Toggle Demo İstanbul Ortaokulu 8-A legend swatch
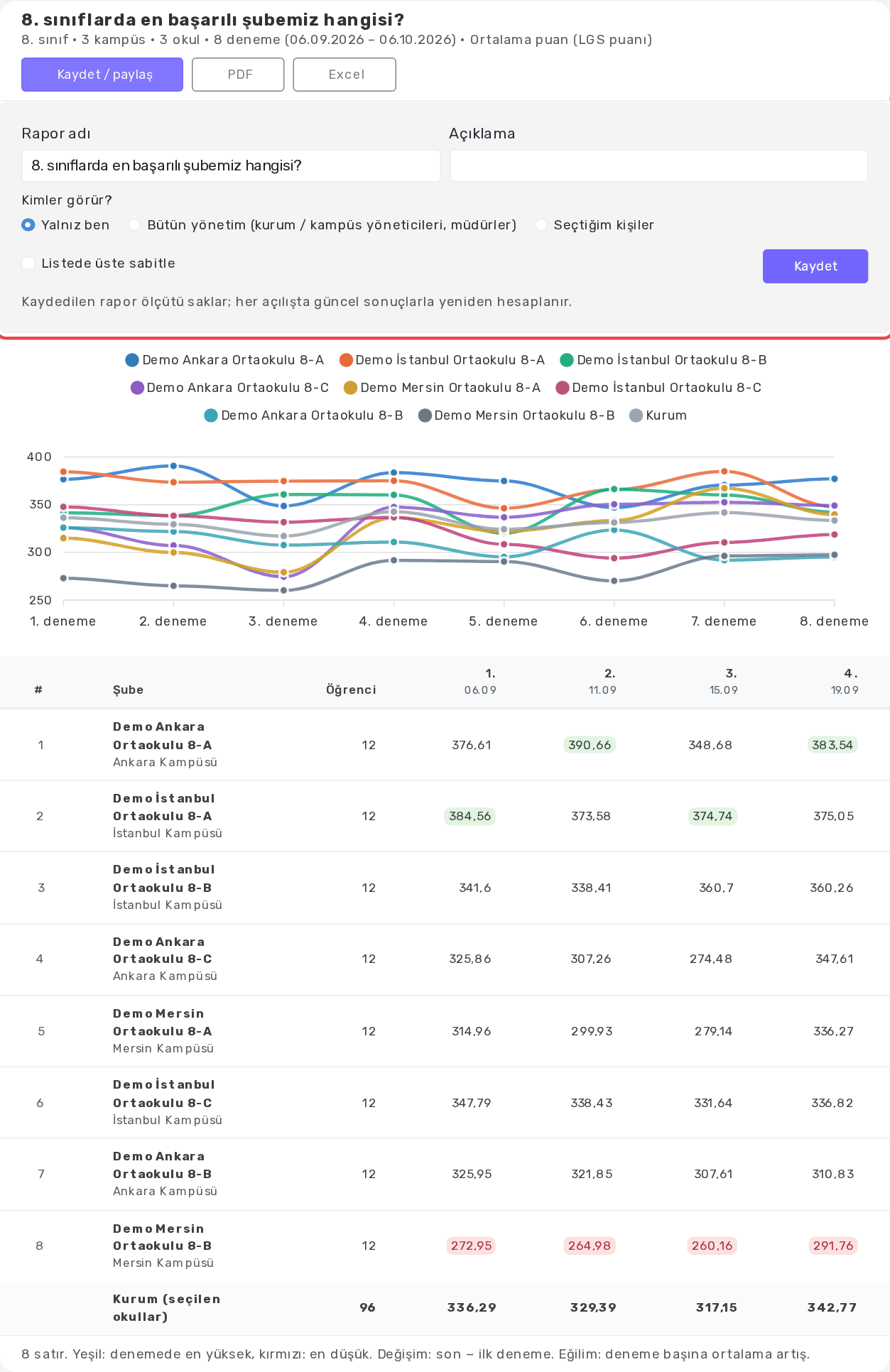 tap(347, 360)
